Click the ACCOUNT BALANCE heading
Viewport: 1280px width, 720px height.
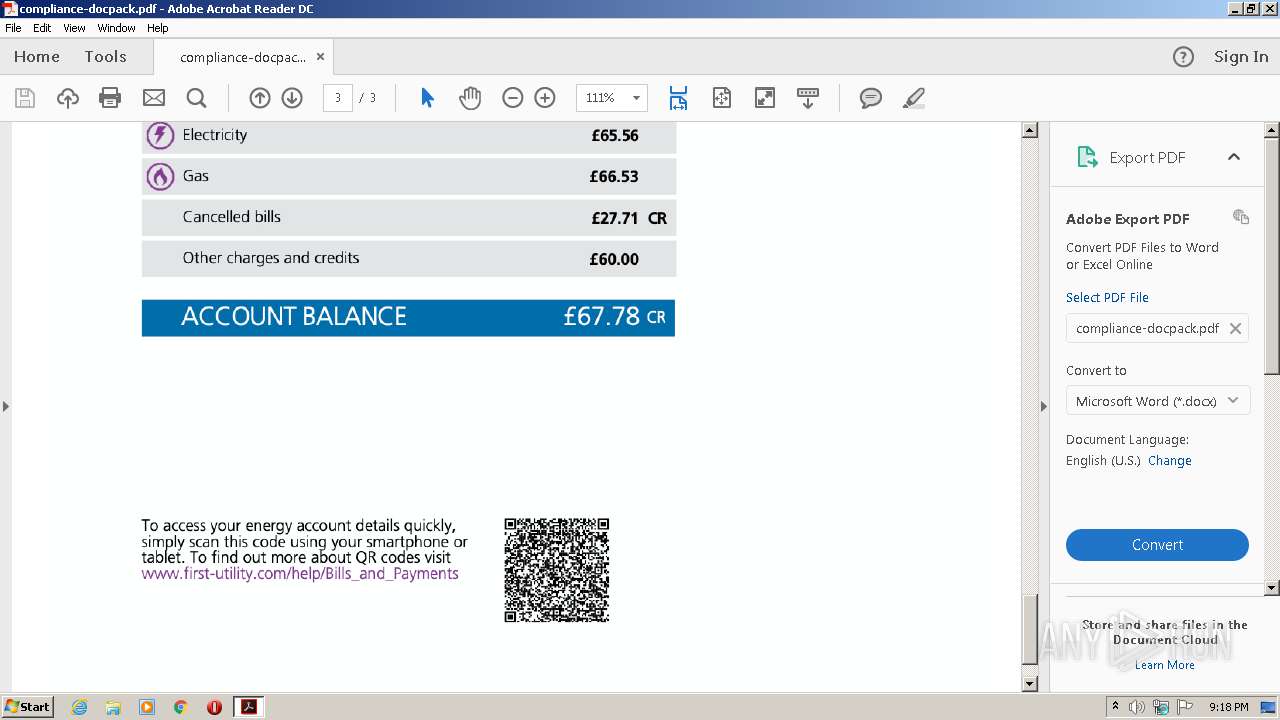pyautogui.click(x=294, y=317)
